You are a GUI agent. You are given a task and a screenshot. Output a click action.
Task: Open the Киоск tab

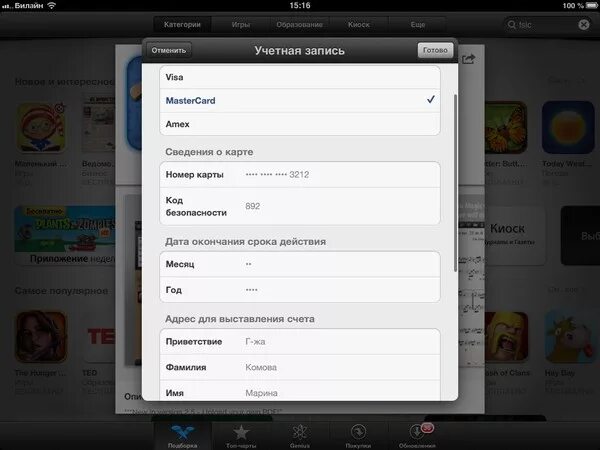[x=359, y=24]
